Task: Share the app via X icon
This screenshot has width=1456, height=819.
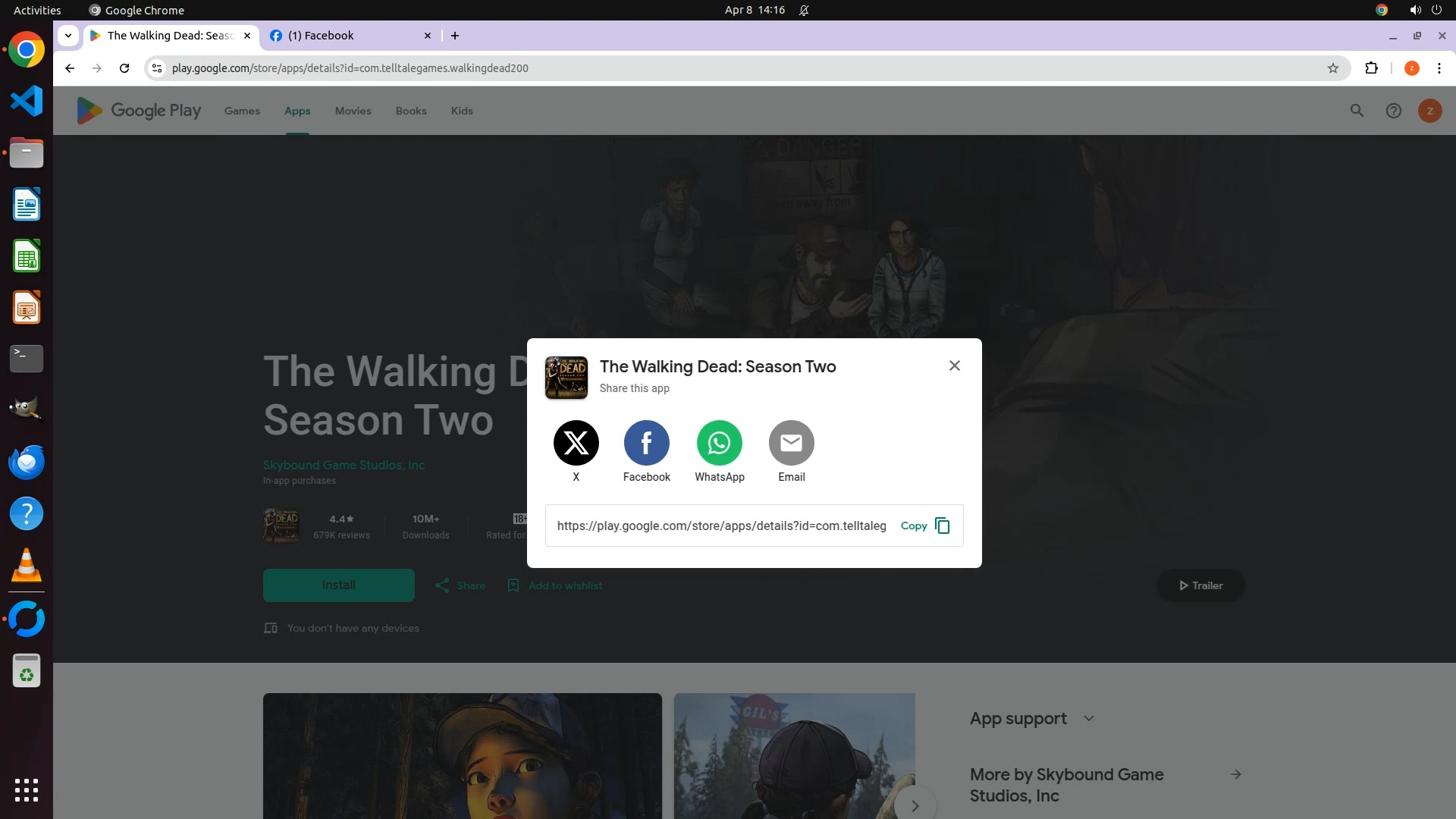Action: point(576,443)
